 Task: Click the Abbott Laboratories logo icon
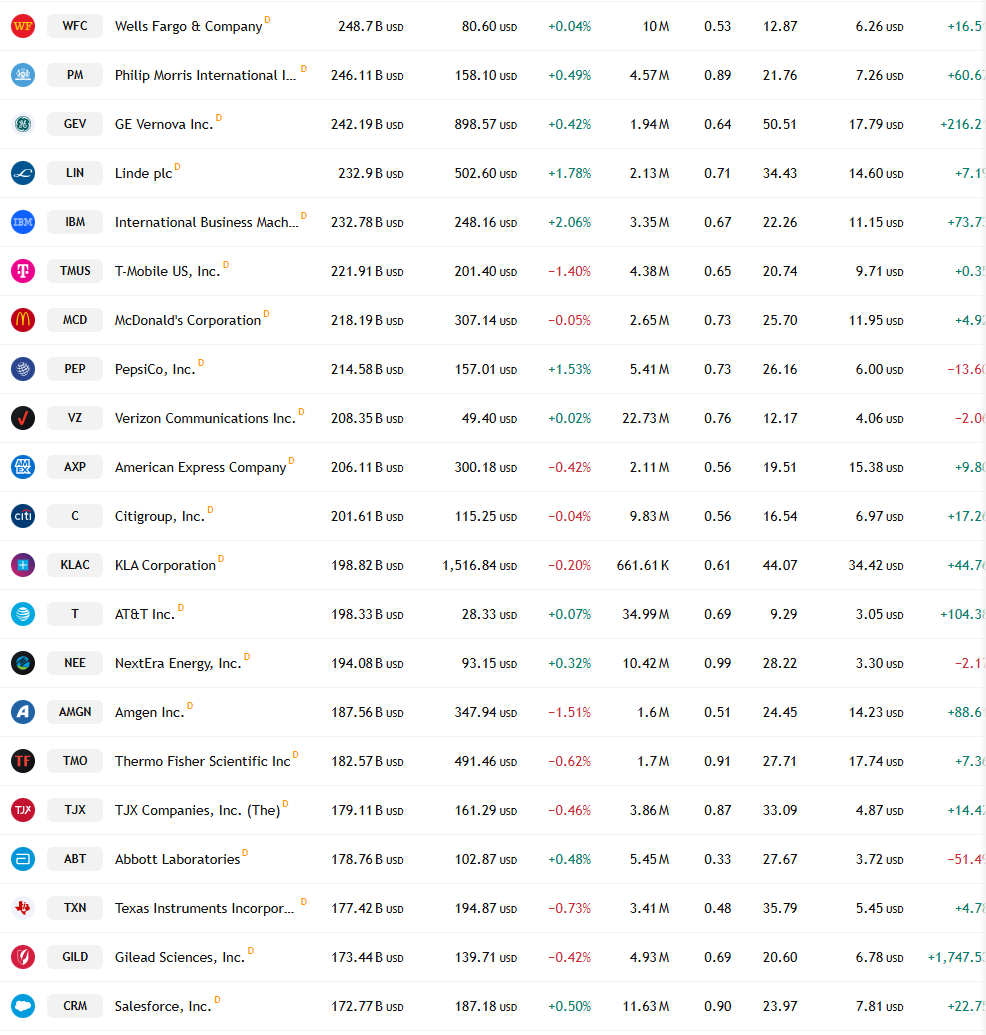pos(23,859)
